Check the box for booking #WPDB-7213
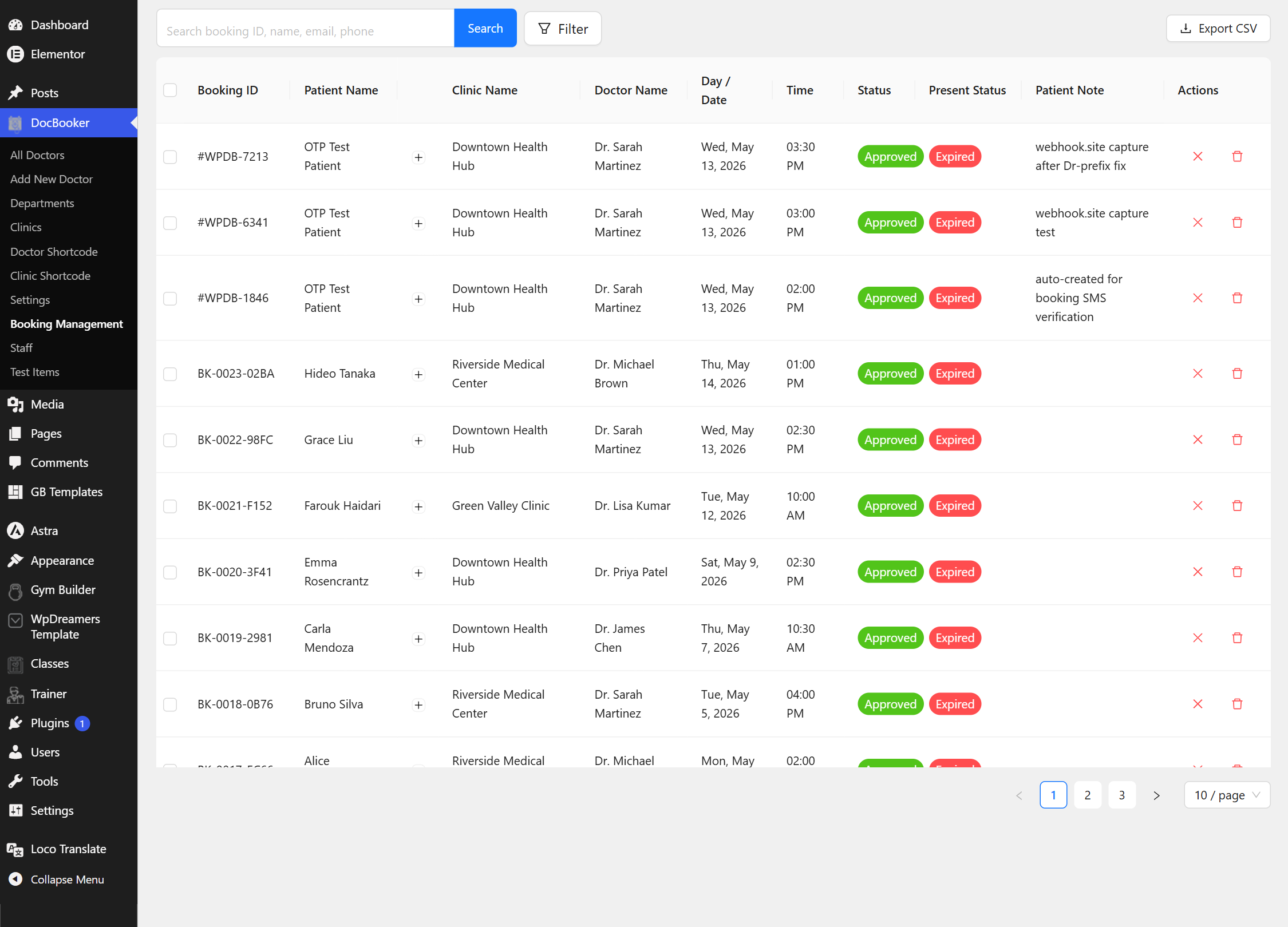1288x927 pixels. [170, 156]
